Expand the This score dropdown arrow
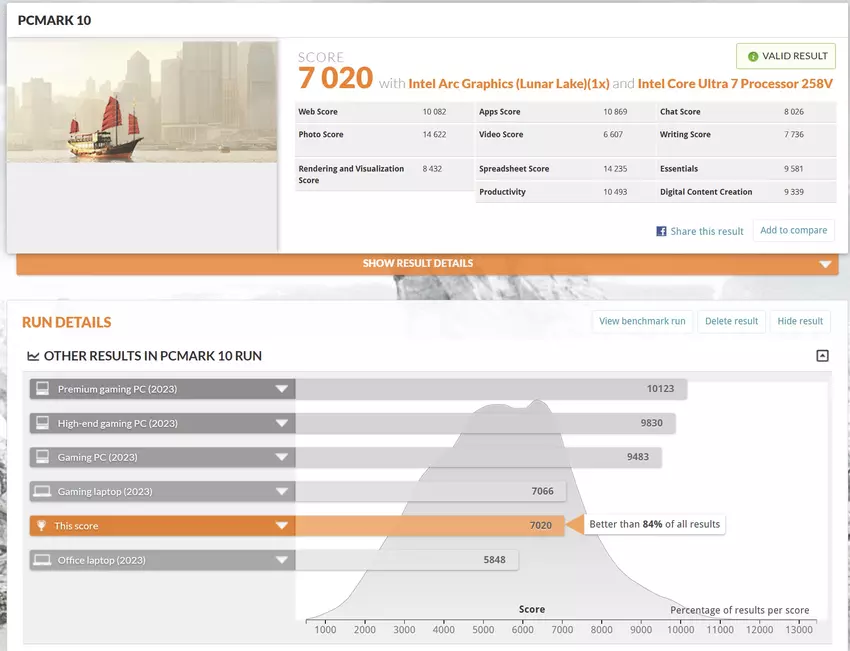Viewport: 850px width, 651px height. click(282, 526)
